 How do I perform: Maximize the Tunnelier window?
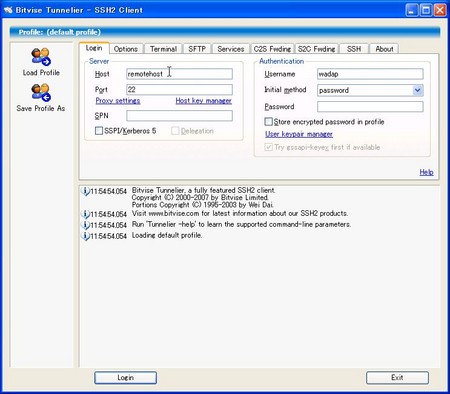426,10
